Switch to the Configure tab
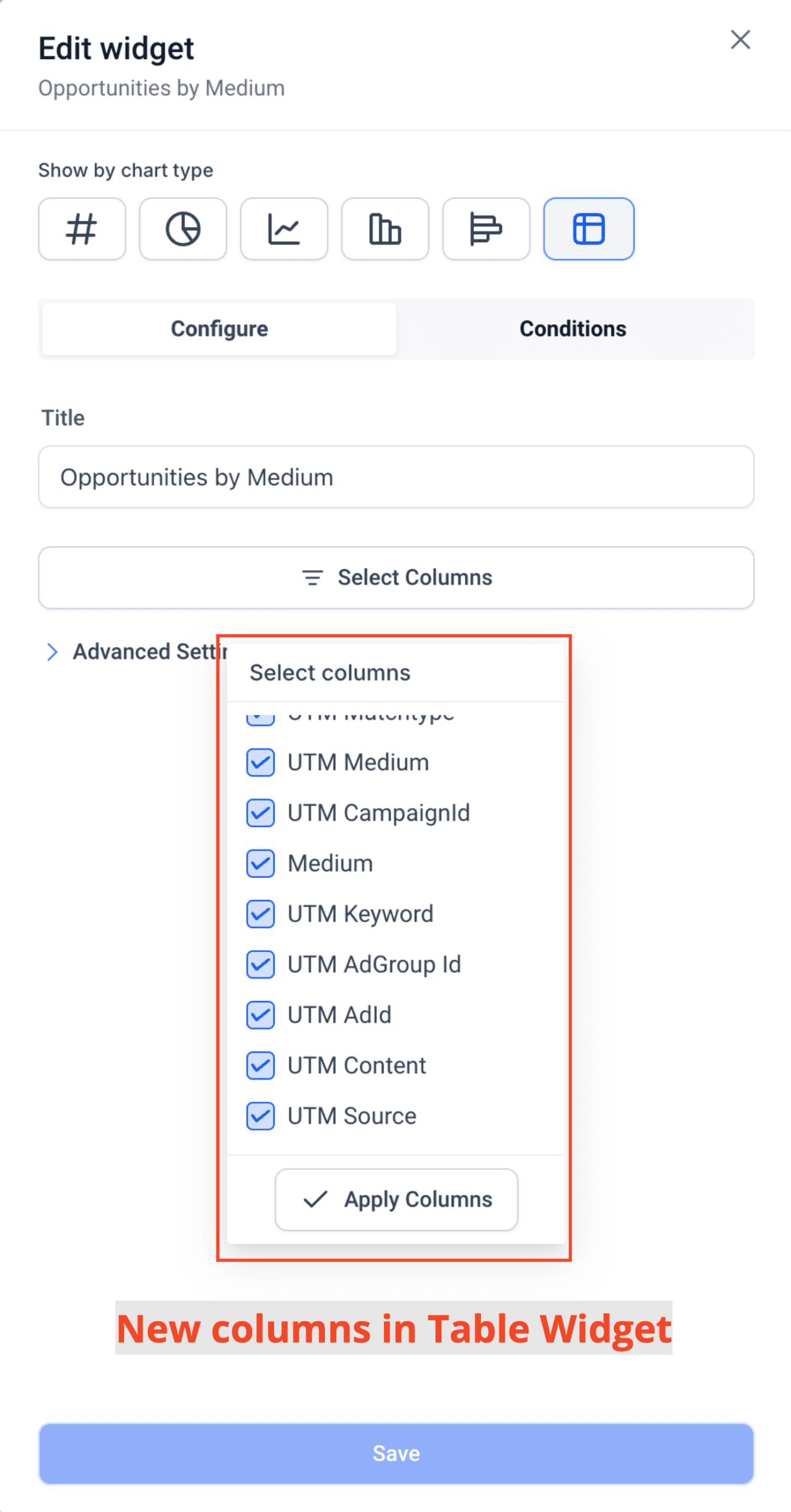The image size is (791, 1512). point(219,329)
